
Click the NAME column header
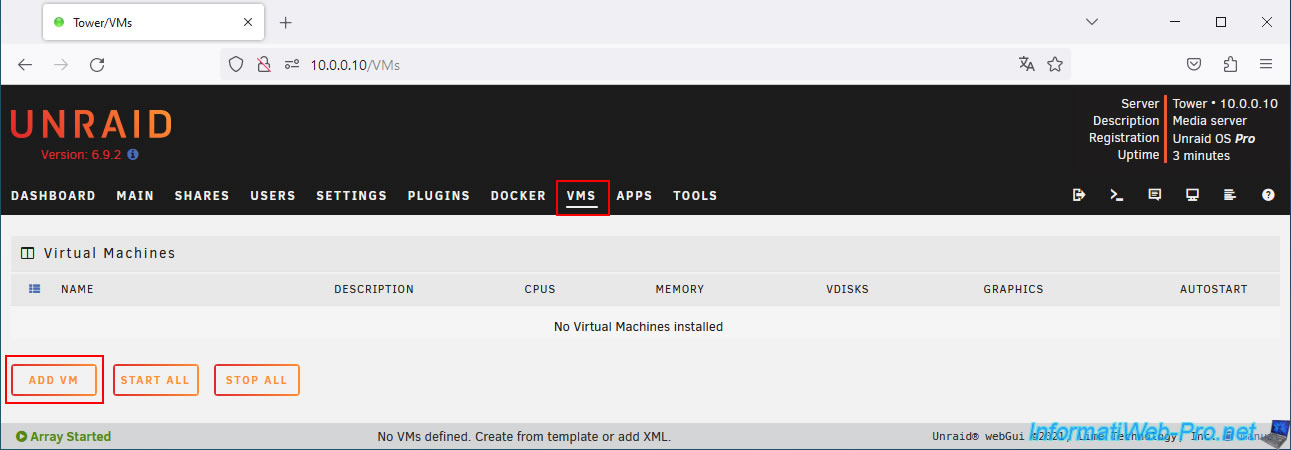(77, 289)
